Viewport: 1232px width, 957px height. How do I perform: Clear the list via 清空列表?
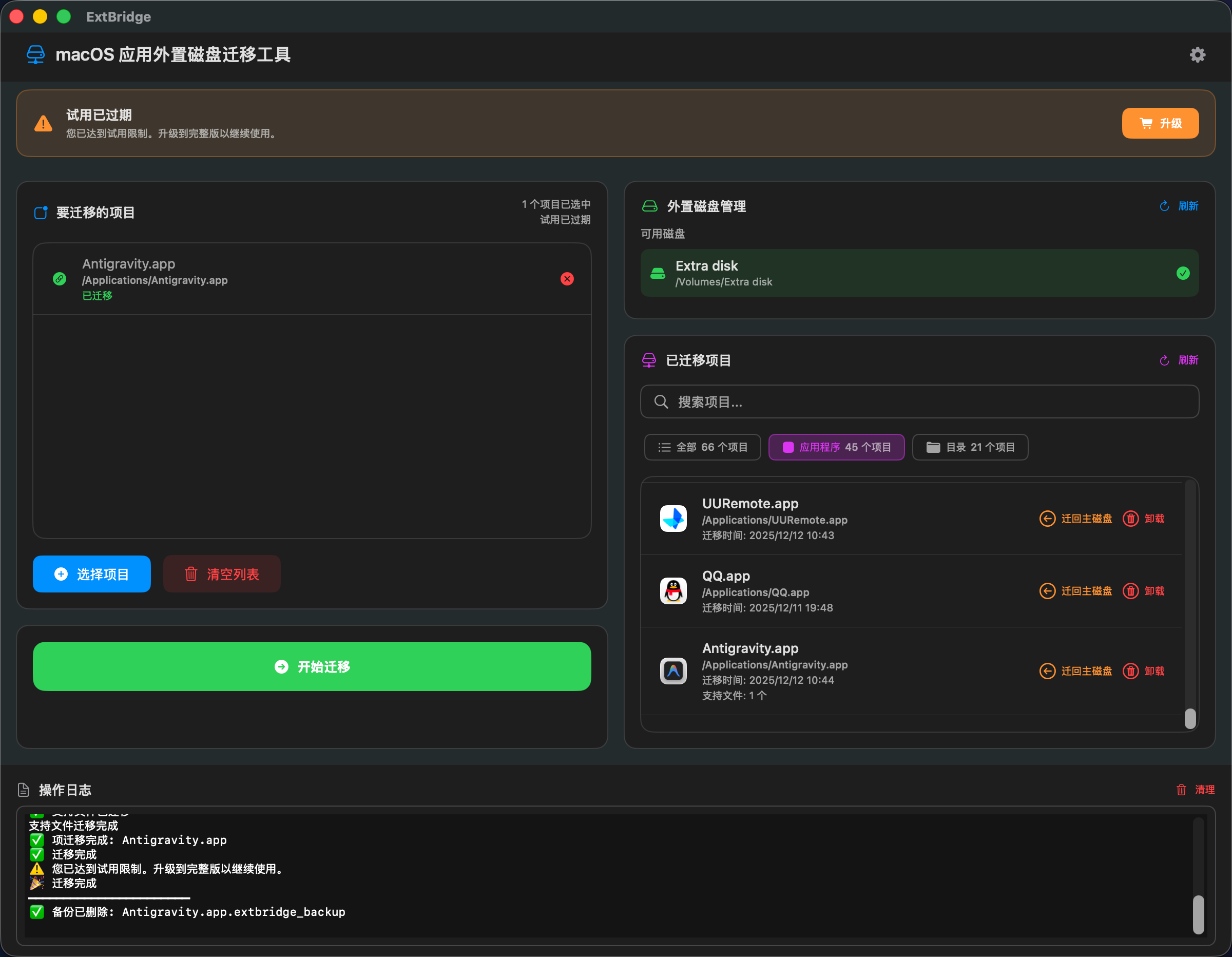point(222,574)
